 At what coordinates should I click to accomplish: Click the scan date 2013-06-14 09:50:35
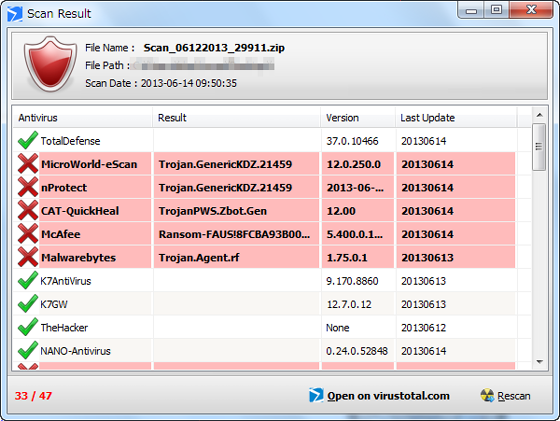189,83
